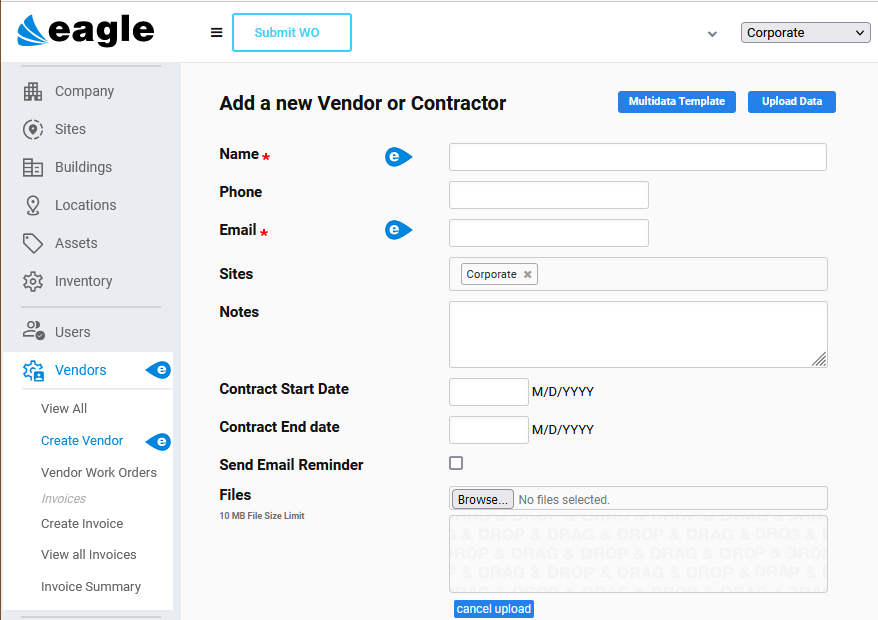Image resolution: width=878 pixels, height=620 pixels.
Task: Click the Vendors puzzle-piece icon
Action: click(31, 370)
